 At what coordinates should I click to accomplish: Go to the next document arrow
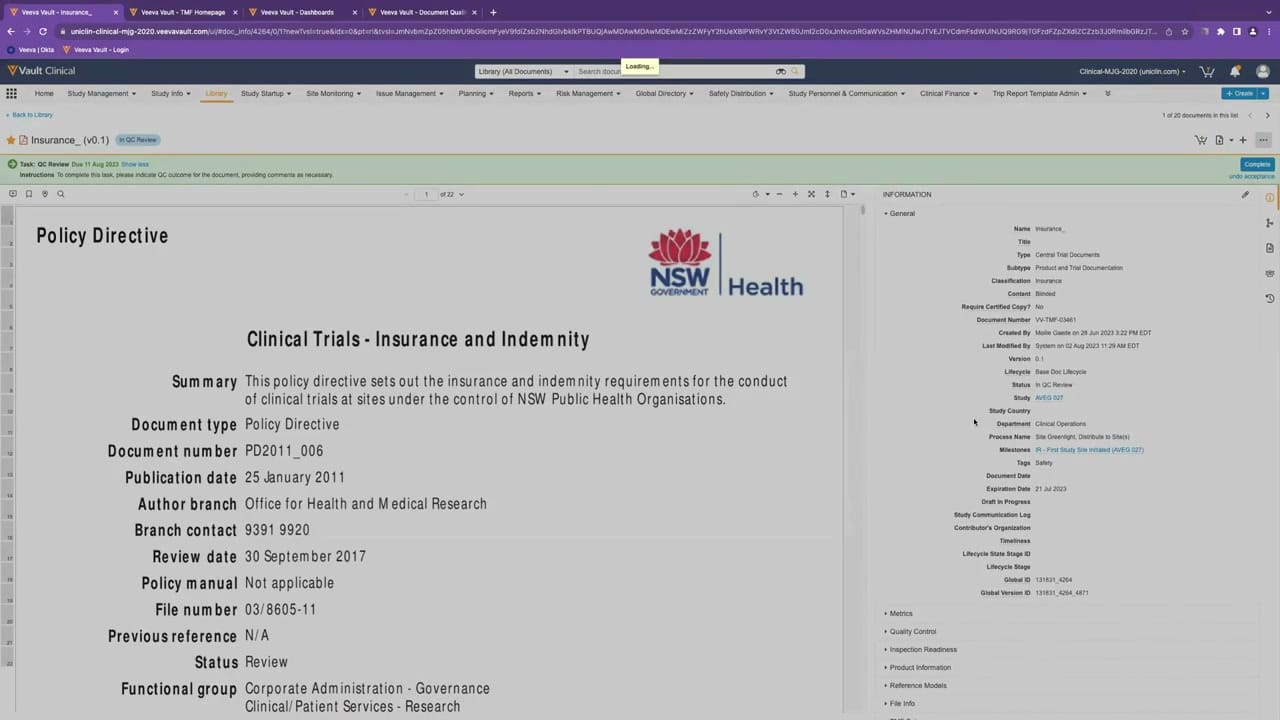[x=1267, y=115]
